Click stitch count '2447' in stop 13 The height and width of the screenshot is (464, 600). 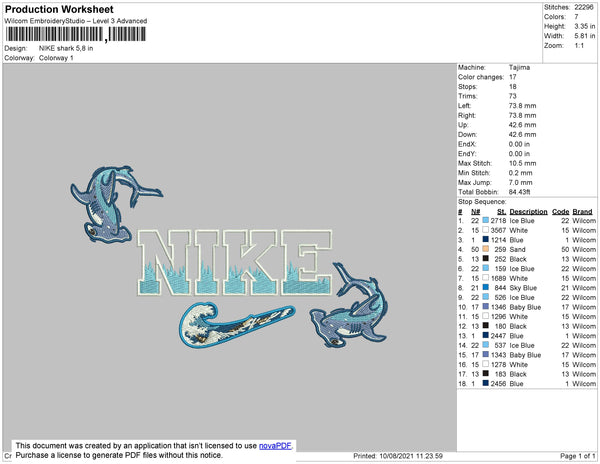tap(499, 335)
